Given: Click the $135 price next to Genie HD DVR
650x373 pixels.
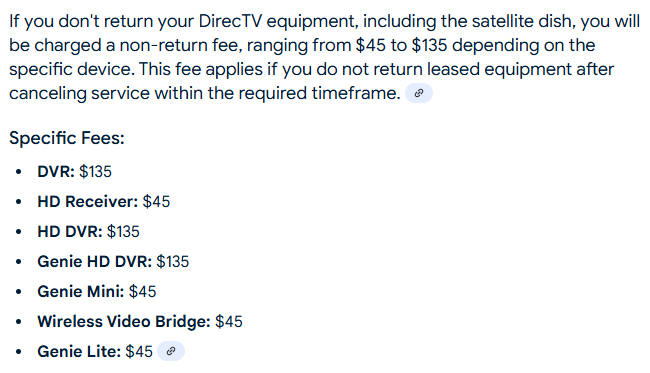Looking at the screenshot, I should 173,262.
